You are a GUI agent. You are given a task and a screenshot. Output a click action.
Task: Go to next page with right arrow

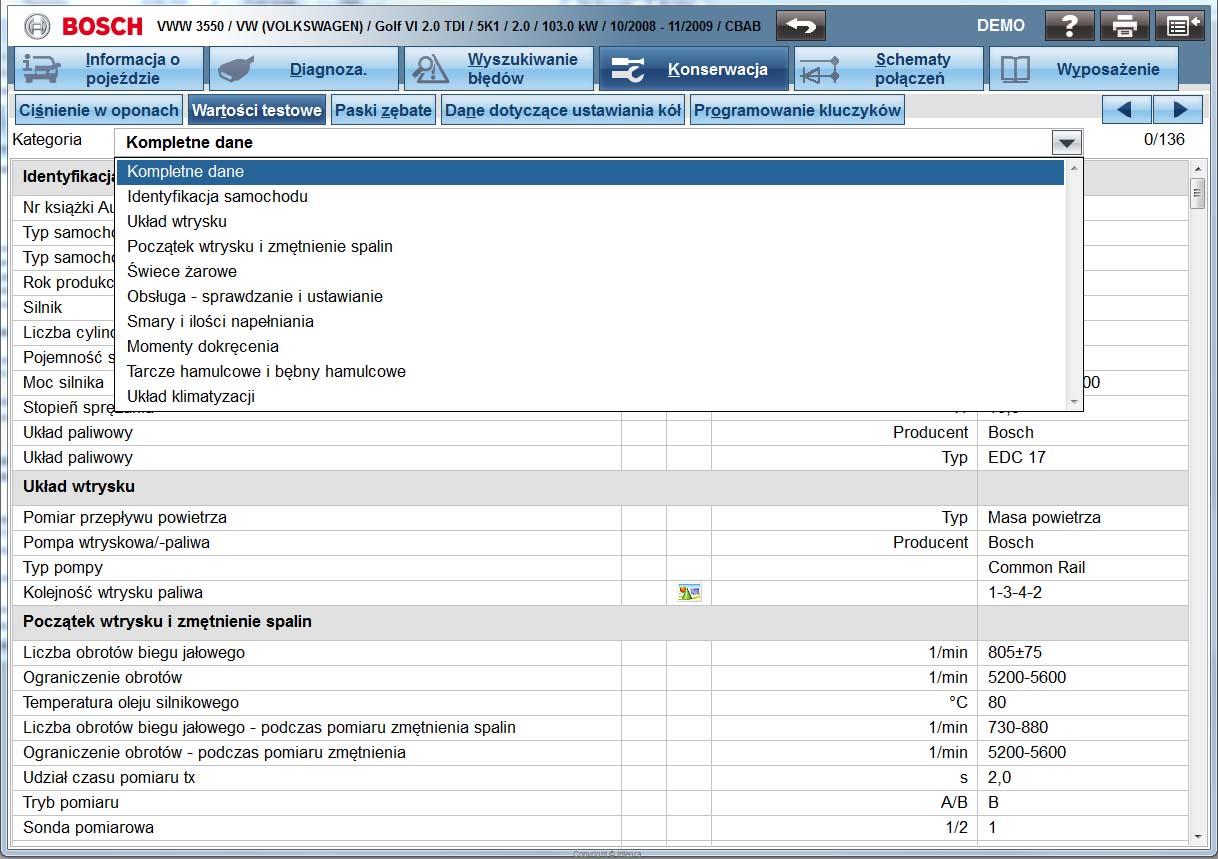[1178, 110]
